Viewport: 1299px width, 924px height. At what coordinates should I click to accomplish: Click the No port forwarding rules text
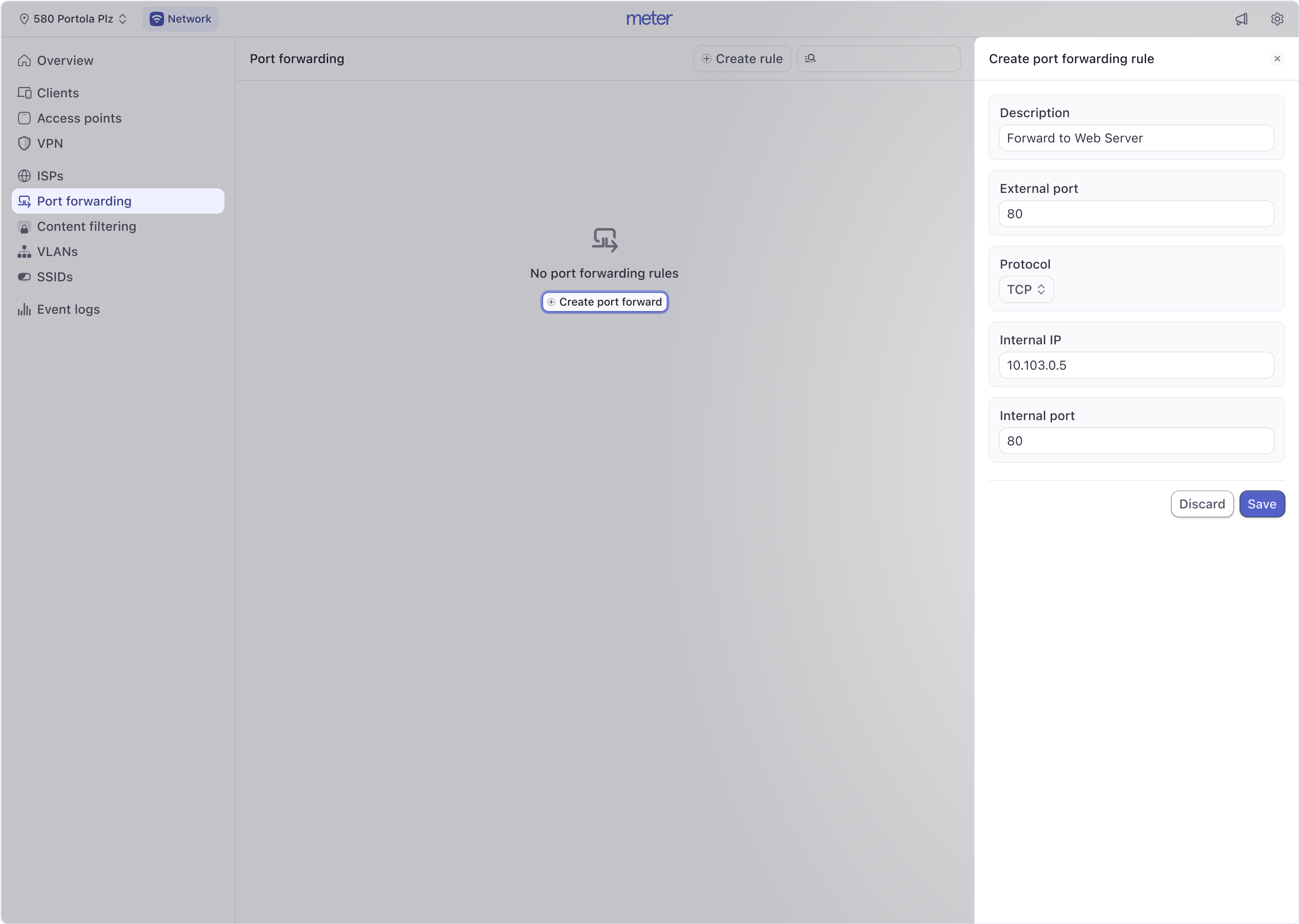tap(604, 274)
